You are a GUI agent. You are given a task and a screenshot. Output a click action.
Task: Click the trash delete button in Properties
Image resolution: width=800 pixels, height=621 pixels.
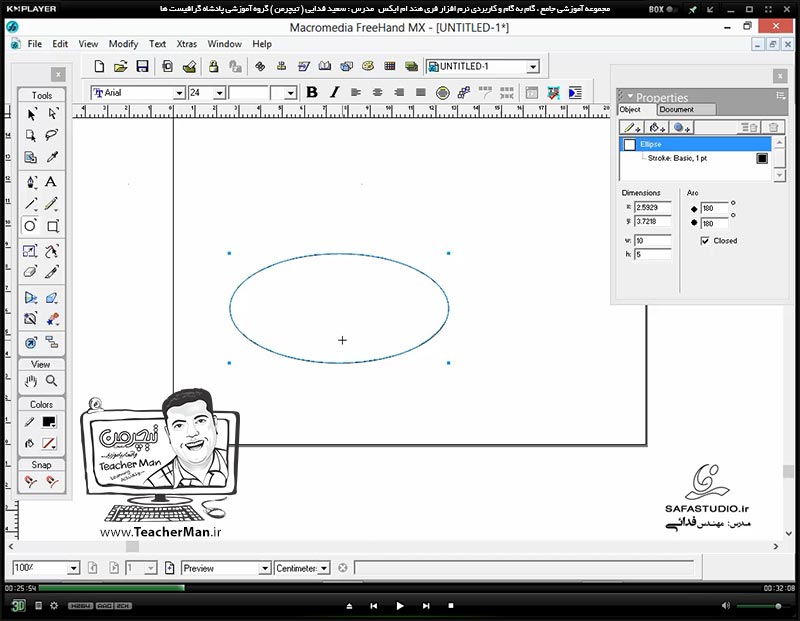coord(773,128)
